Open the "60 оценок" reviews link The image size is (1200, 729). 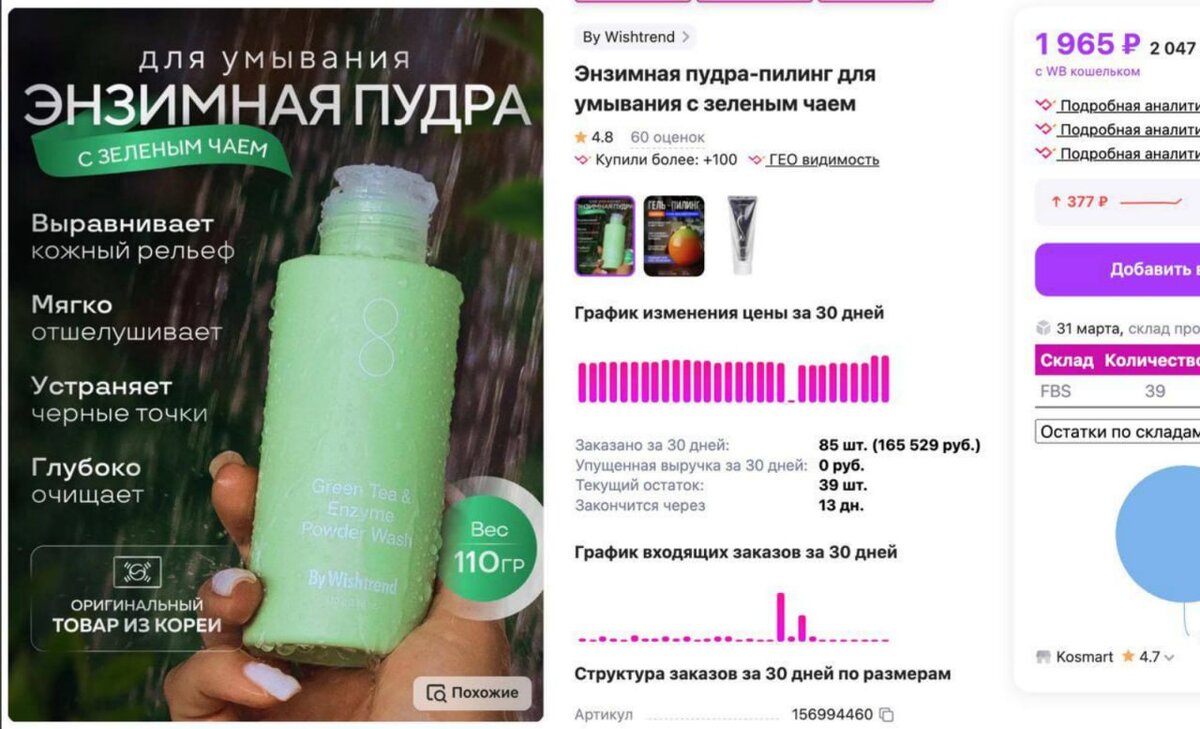pyautogui.click(x=667, y=137)
